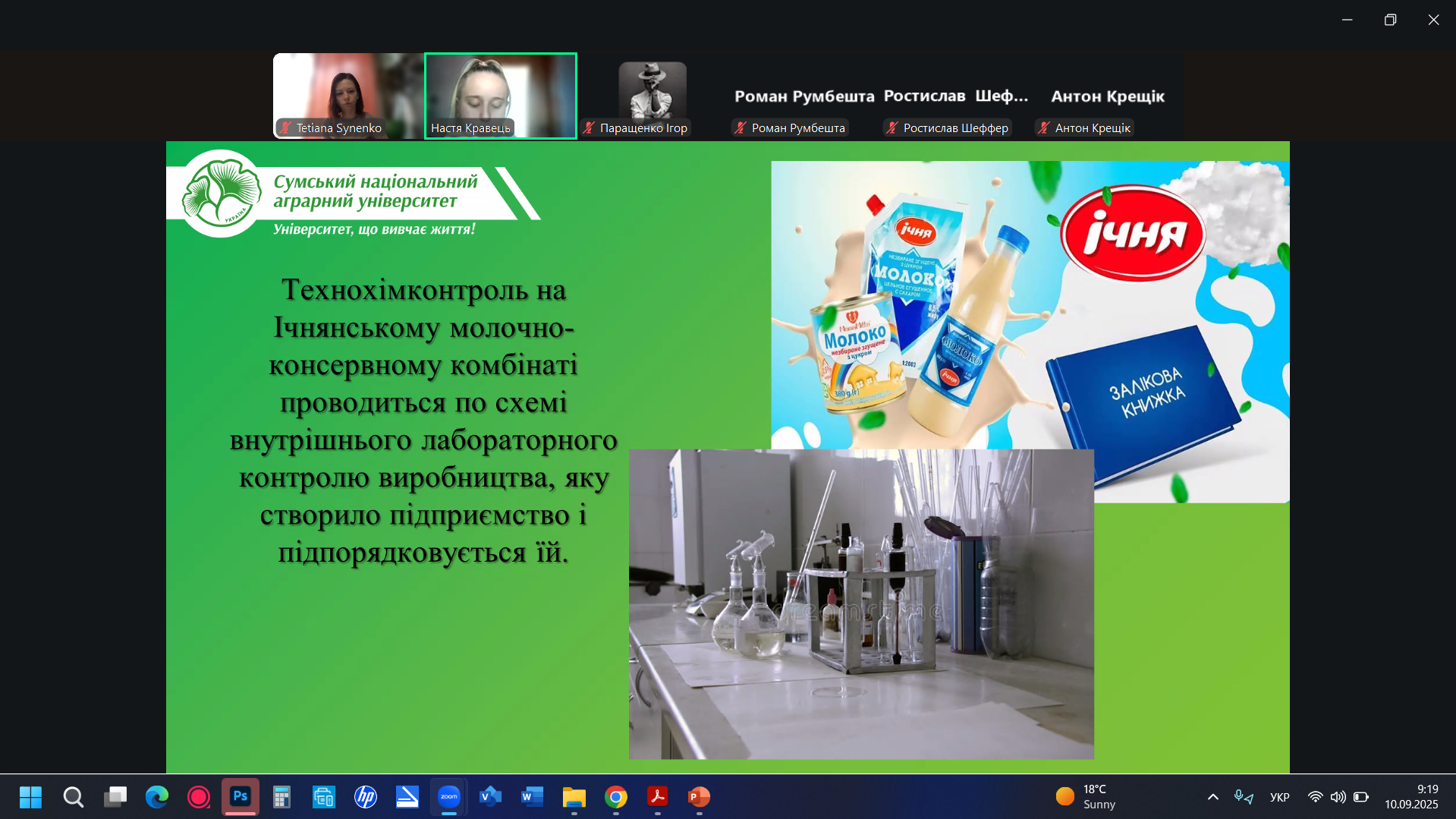Click muted mic icon next to Tetiana Synenko
The height and width of the screenshot is (819, 1456).
click(286, 128)
